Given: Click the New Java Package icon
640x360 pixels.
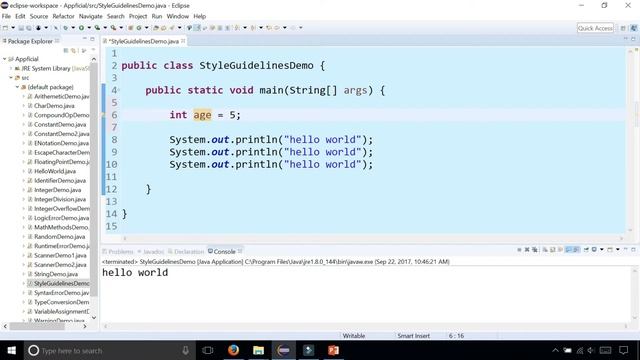Looking at the screenshot, I should point(131,28).
